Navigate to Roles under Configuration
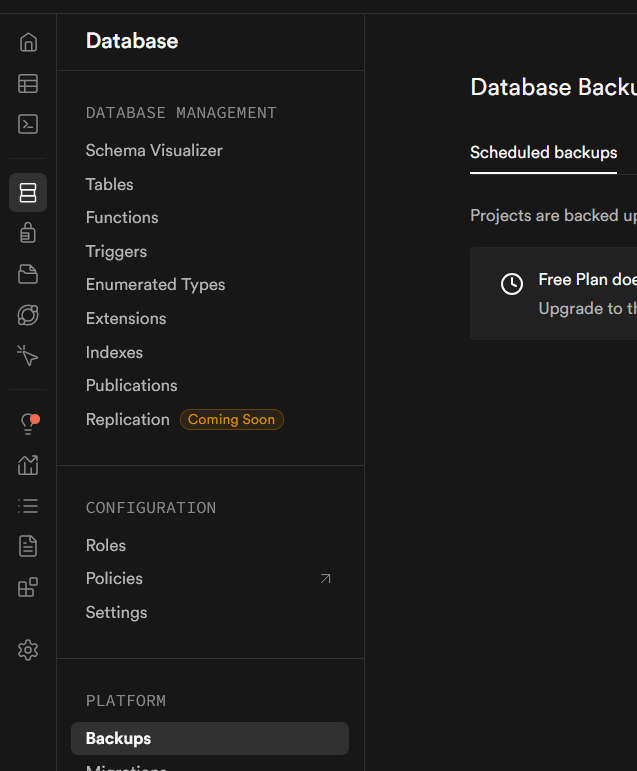Screen dimensions: 637x771 click(106, 545)
